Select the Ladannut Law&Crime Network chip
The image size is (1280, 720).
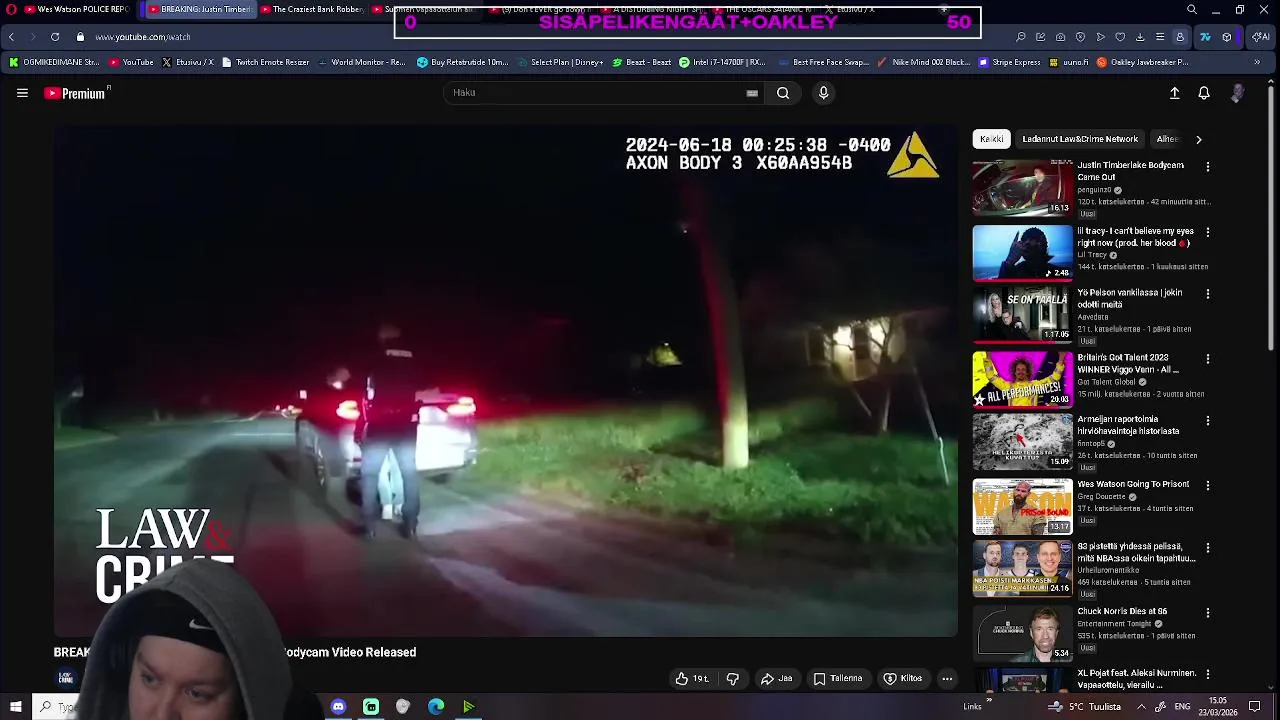click(x=1080, y=139)
